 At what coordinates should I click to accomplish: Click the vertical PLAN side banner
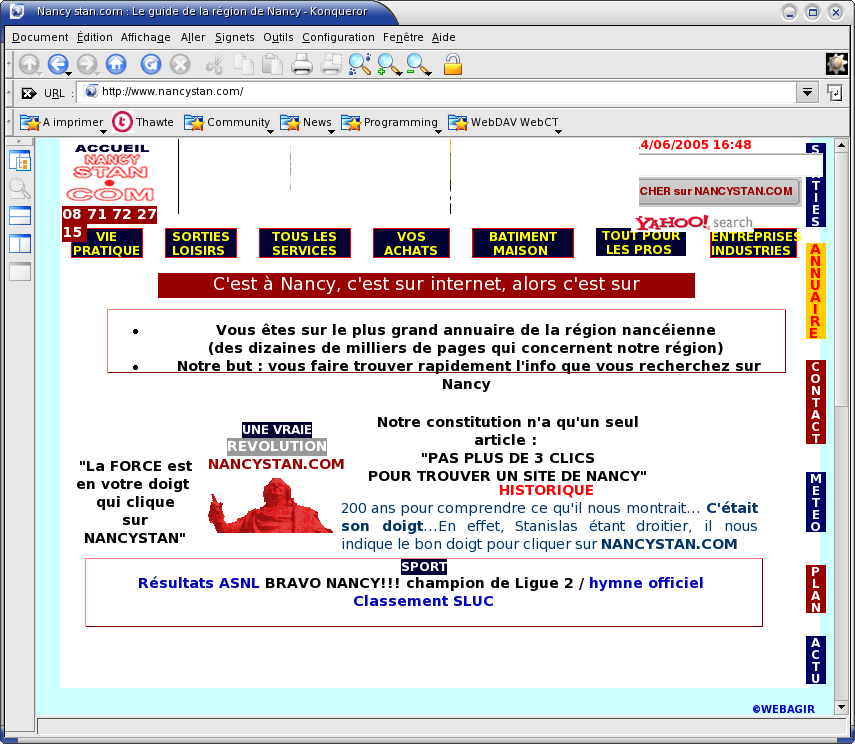pos(816,590)
